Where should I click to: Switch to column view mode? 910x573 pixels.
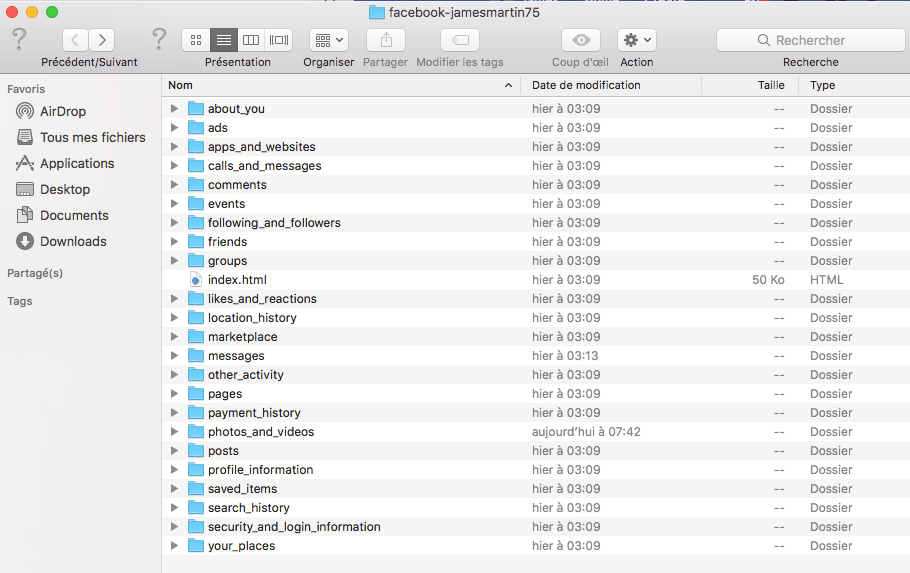pos(251,40)
